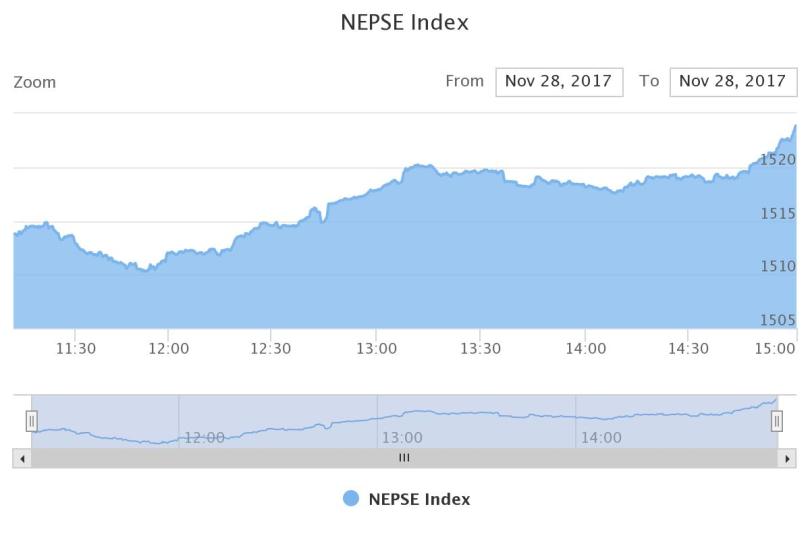Screen dimensions: 810x540
Task: Click the navigator's right range handle
Action: point(776,422)
